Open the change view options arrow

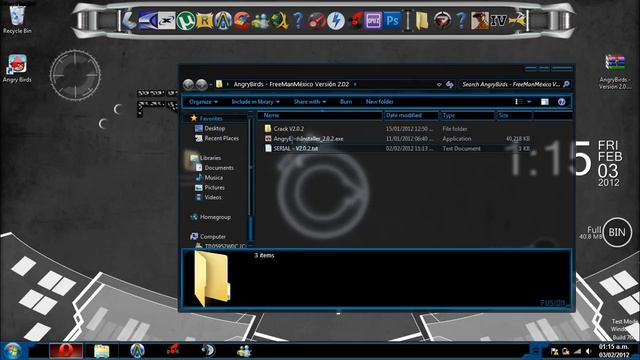[x=529, y=102]
